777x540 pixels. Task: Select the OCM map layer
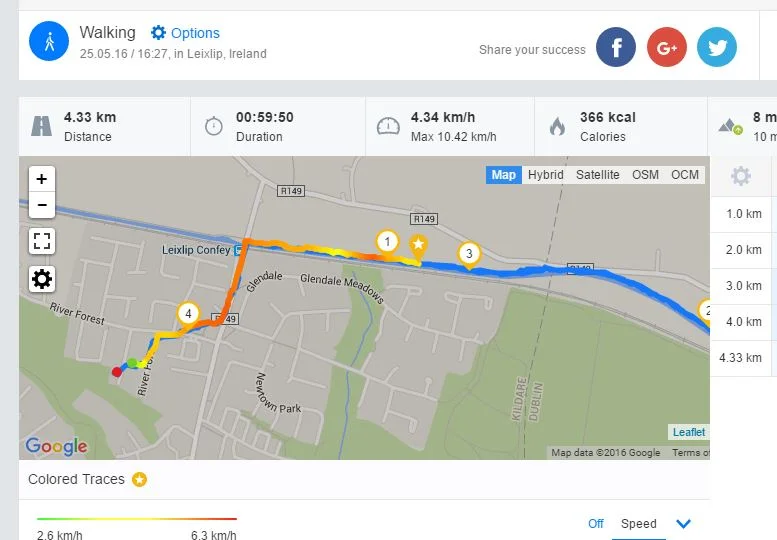click(x=685, y=175)
